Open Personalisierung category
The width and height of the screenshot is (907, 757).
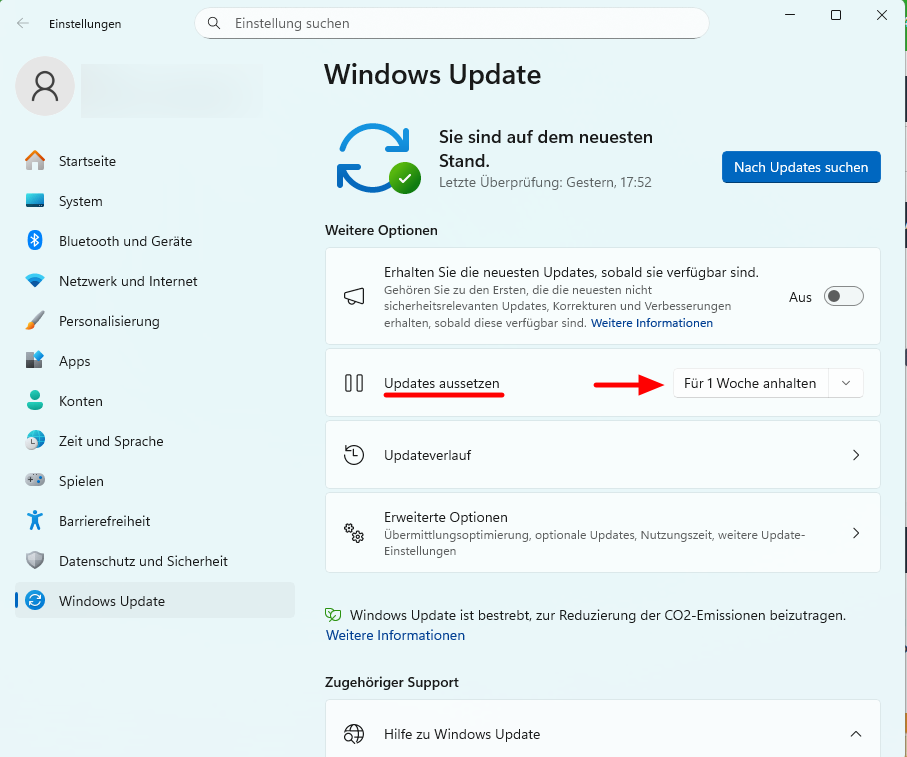coord(154,321)
